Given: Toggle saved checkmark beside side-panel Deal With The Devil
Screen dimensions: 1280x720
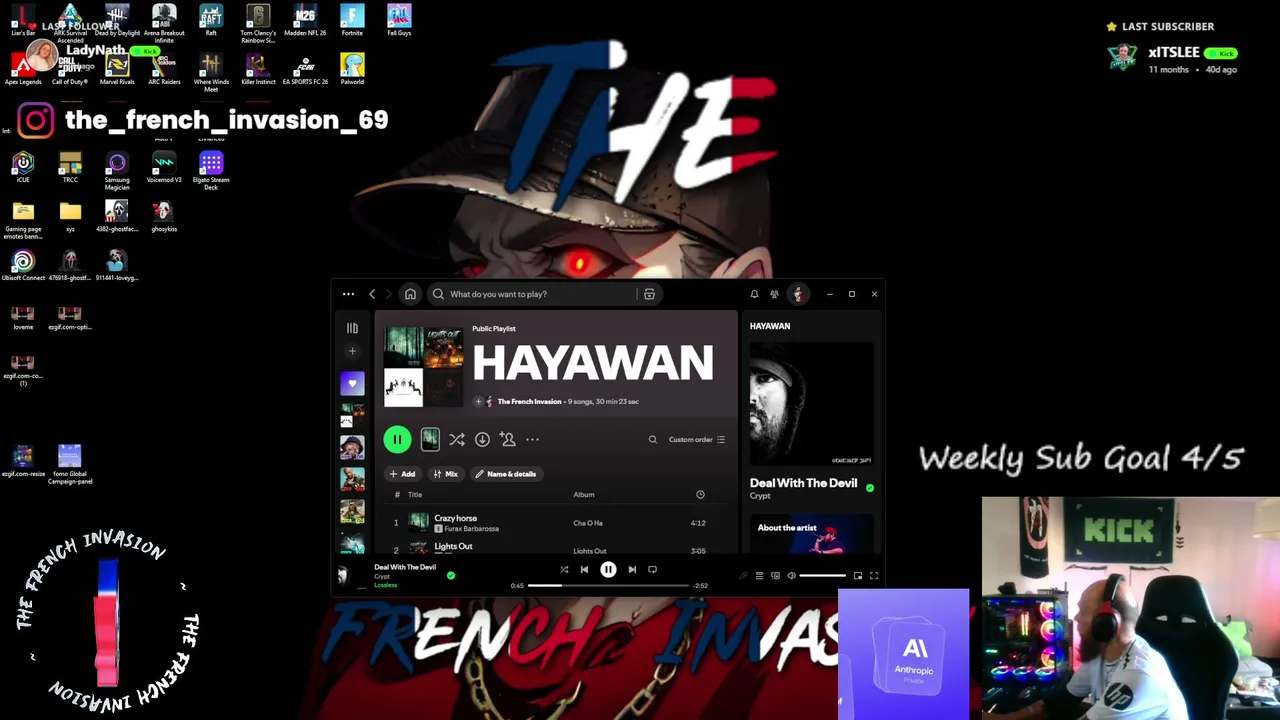Looking at the screenshot, I should pyautogui.click(x=869, y=488).
